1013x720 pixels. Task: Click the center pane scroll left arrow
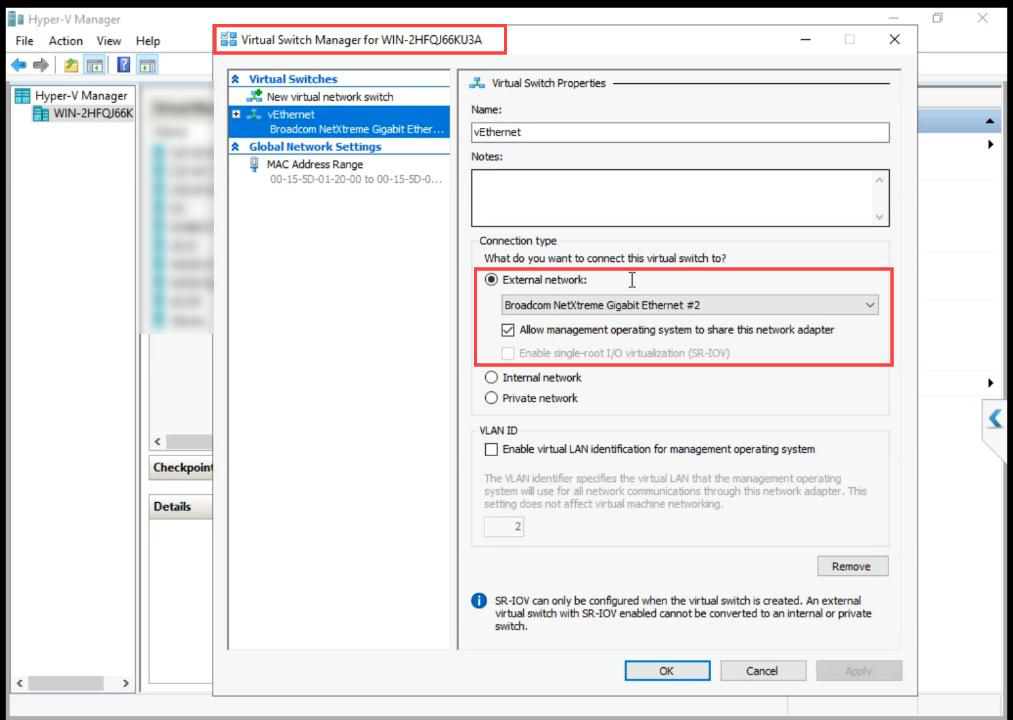[x=158, y=441]
